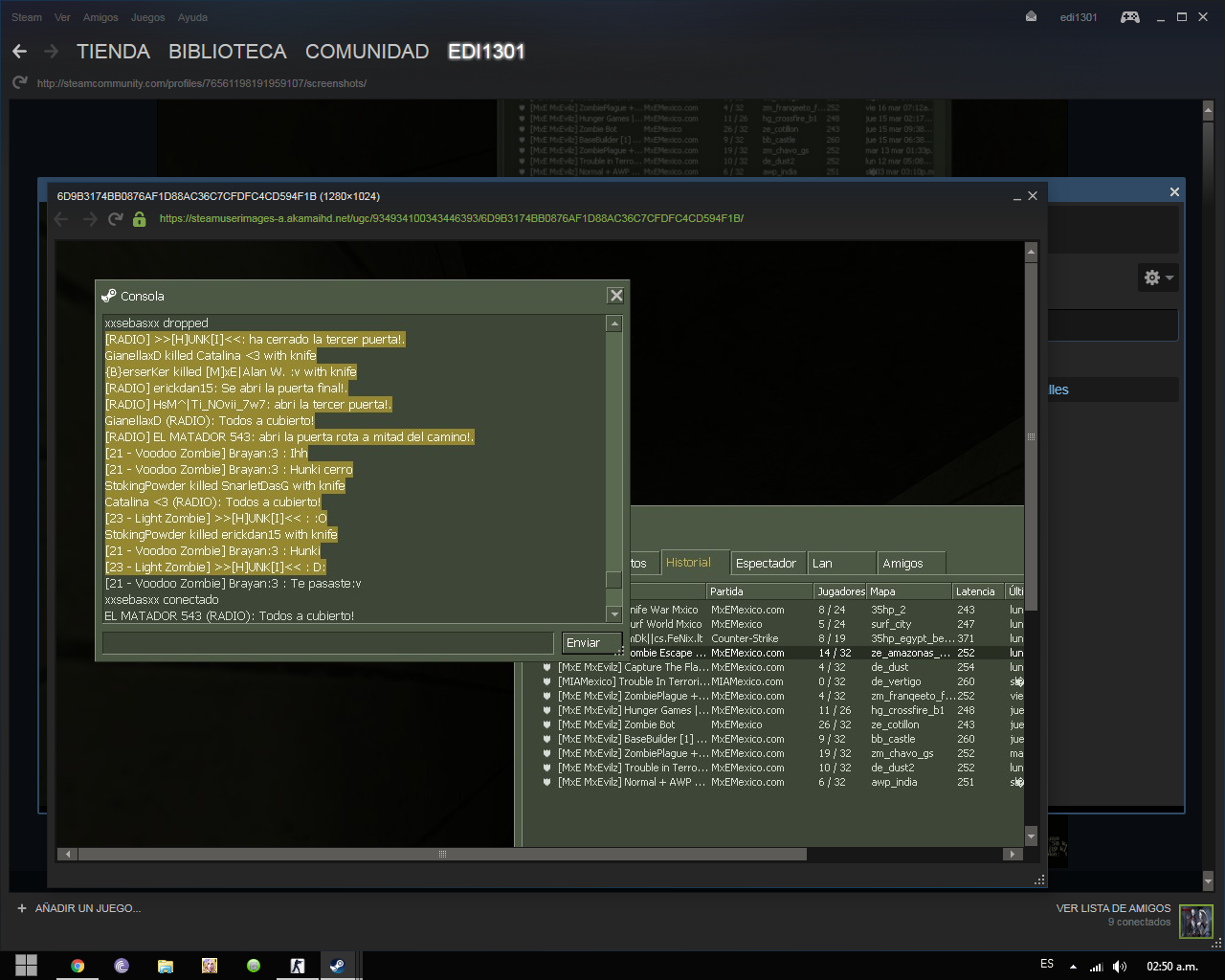Open Chrome from the taskbar
Screen dimensions: 1225x980
click(x=78, y=966)
